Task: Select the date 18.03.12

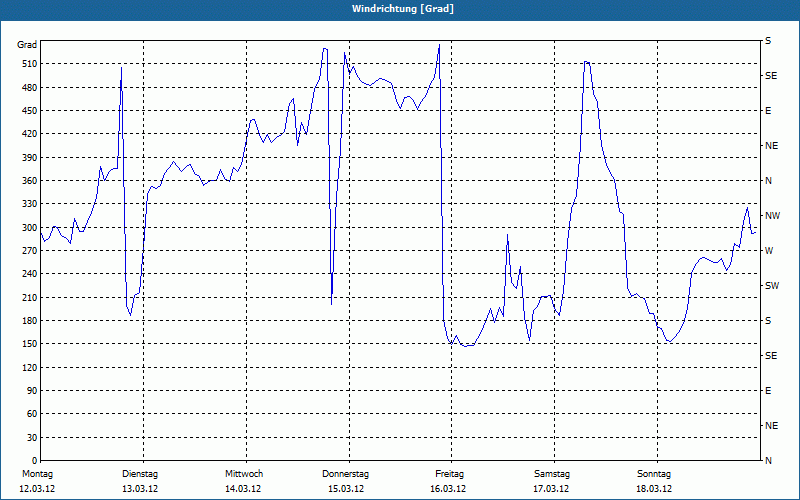Action: tap(654, 489)
